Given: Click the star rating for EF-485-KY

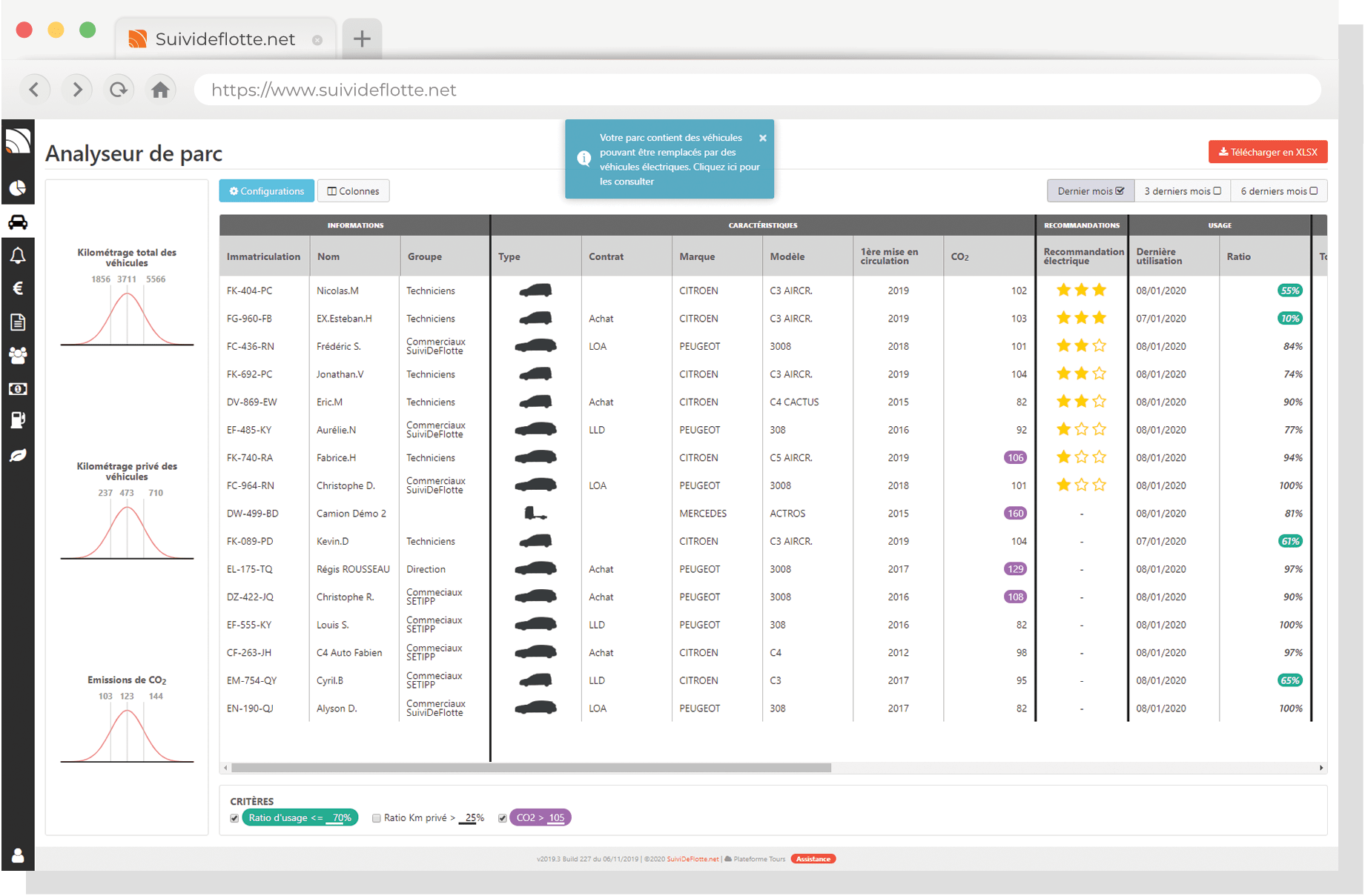Looking at the screenshot, I should click(1081, 429).
